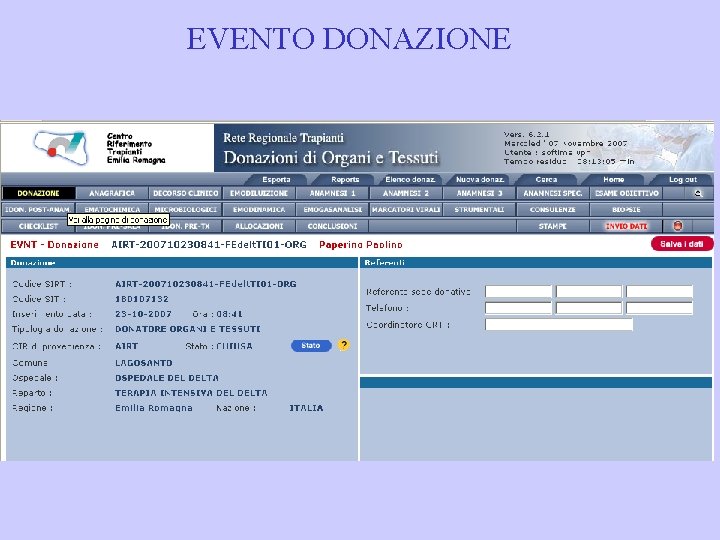This screenshot has width=720, height=540.
Task: Open EMODILUIZIONE section
Action: [x=259, y=193]
